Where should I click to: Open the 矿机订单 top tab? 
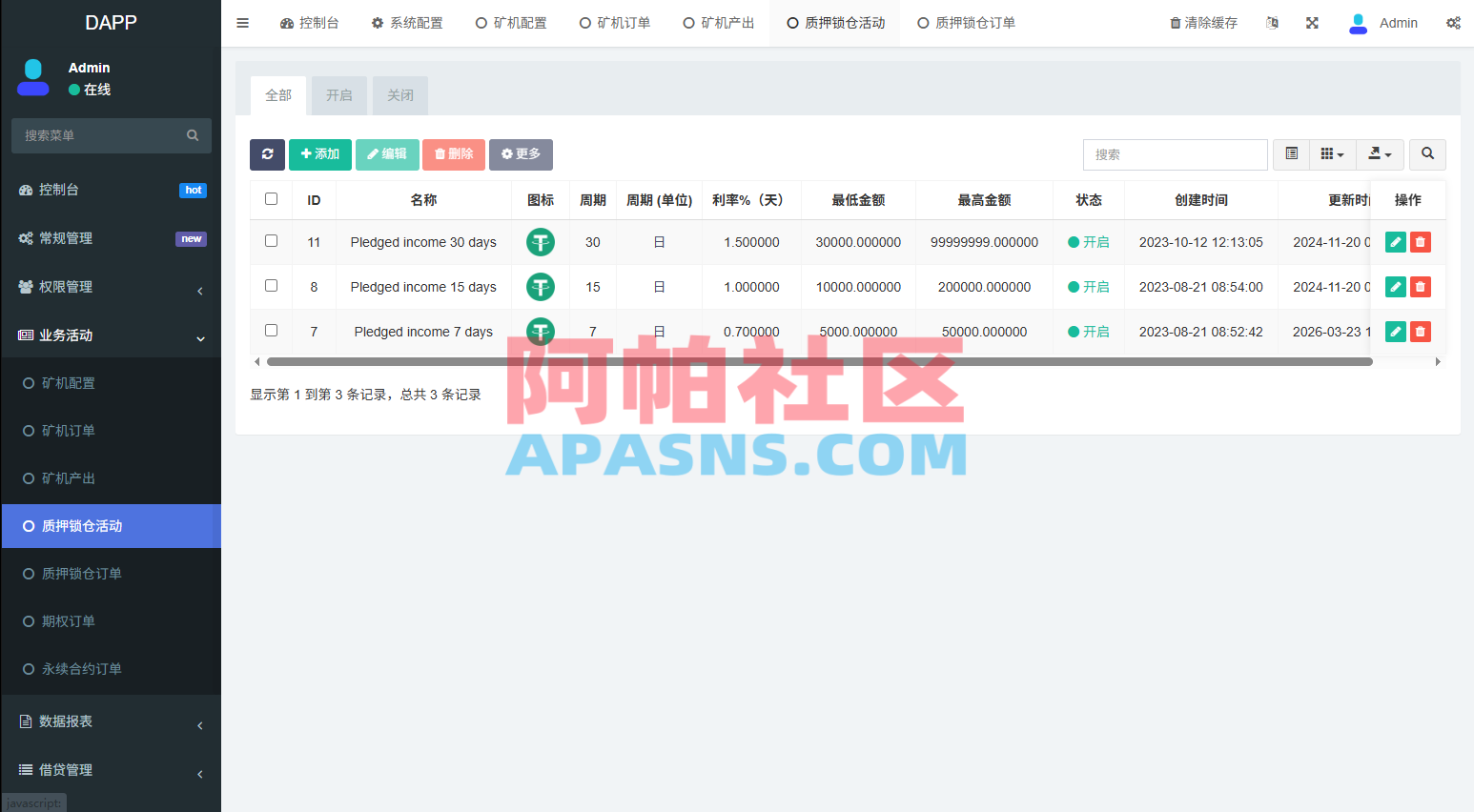[615, 23]
